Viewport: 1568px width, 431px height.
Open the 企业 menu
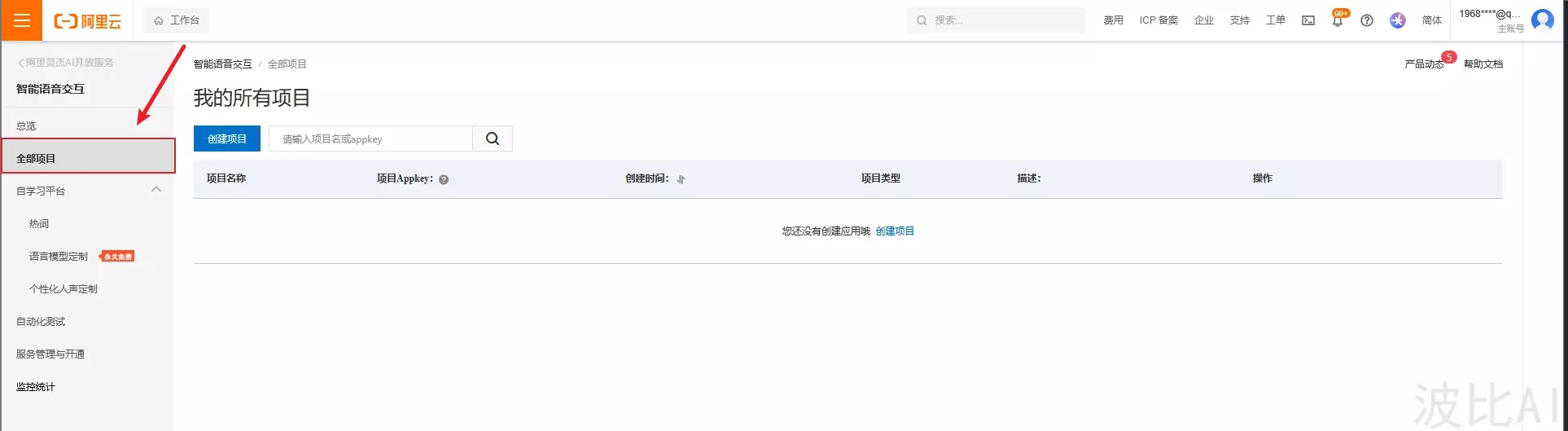click(1204, 20)
